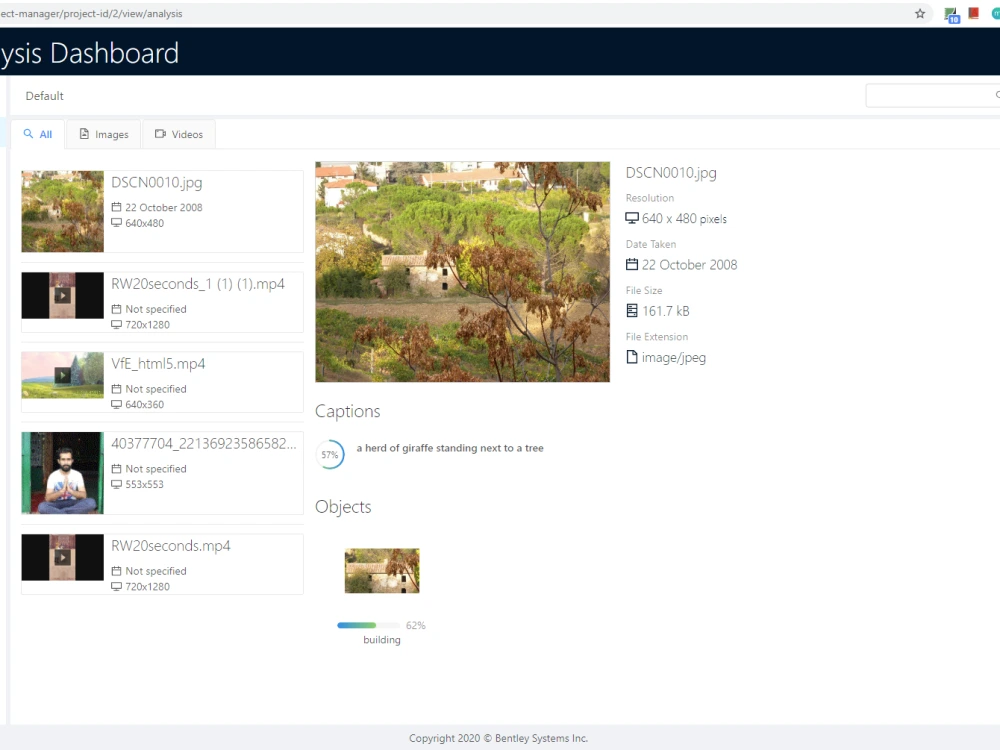Image resolution: width=1000 pixels, height=750 pixels.
Task: Click the extension icon with the 10 badge
Action: 950,14
